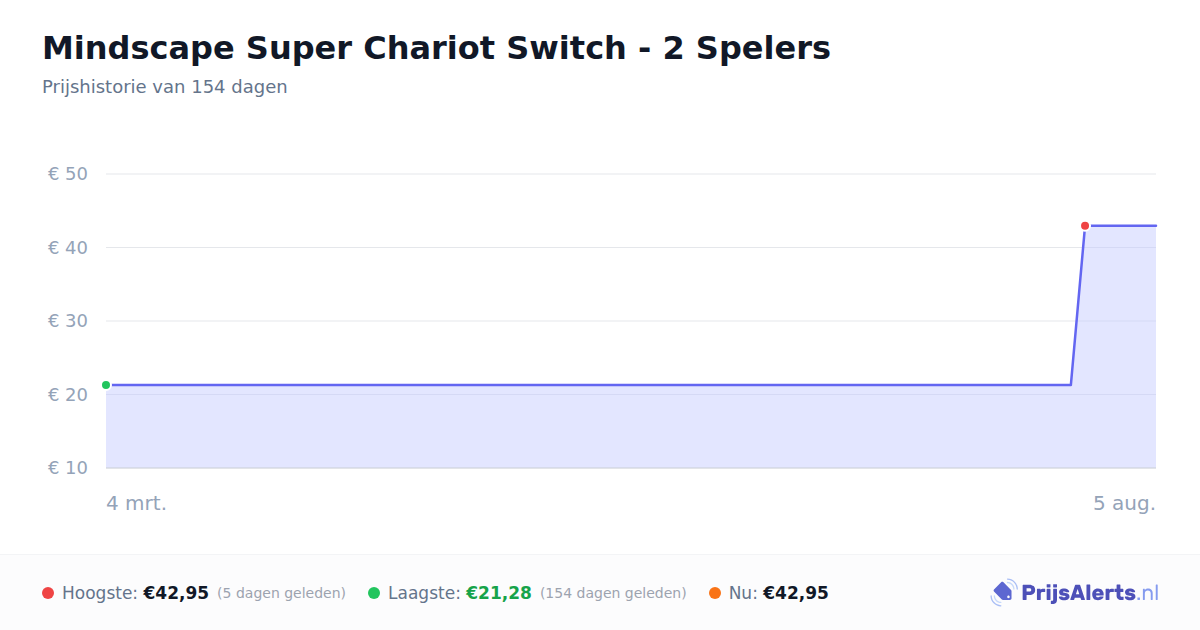
Task: Click the € 30 axis label
Action: (x=68, y=321)
